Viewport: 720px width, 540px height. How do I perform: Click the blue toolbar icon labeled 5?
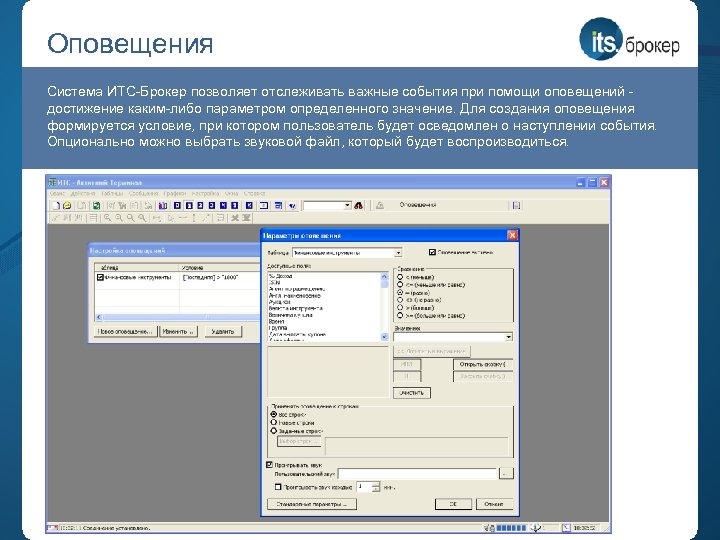coord(235,206)
